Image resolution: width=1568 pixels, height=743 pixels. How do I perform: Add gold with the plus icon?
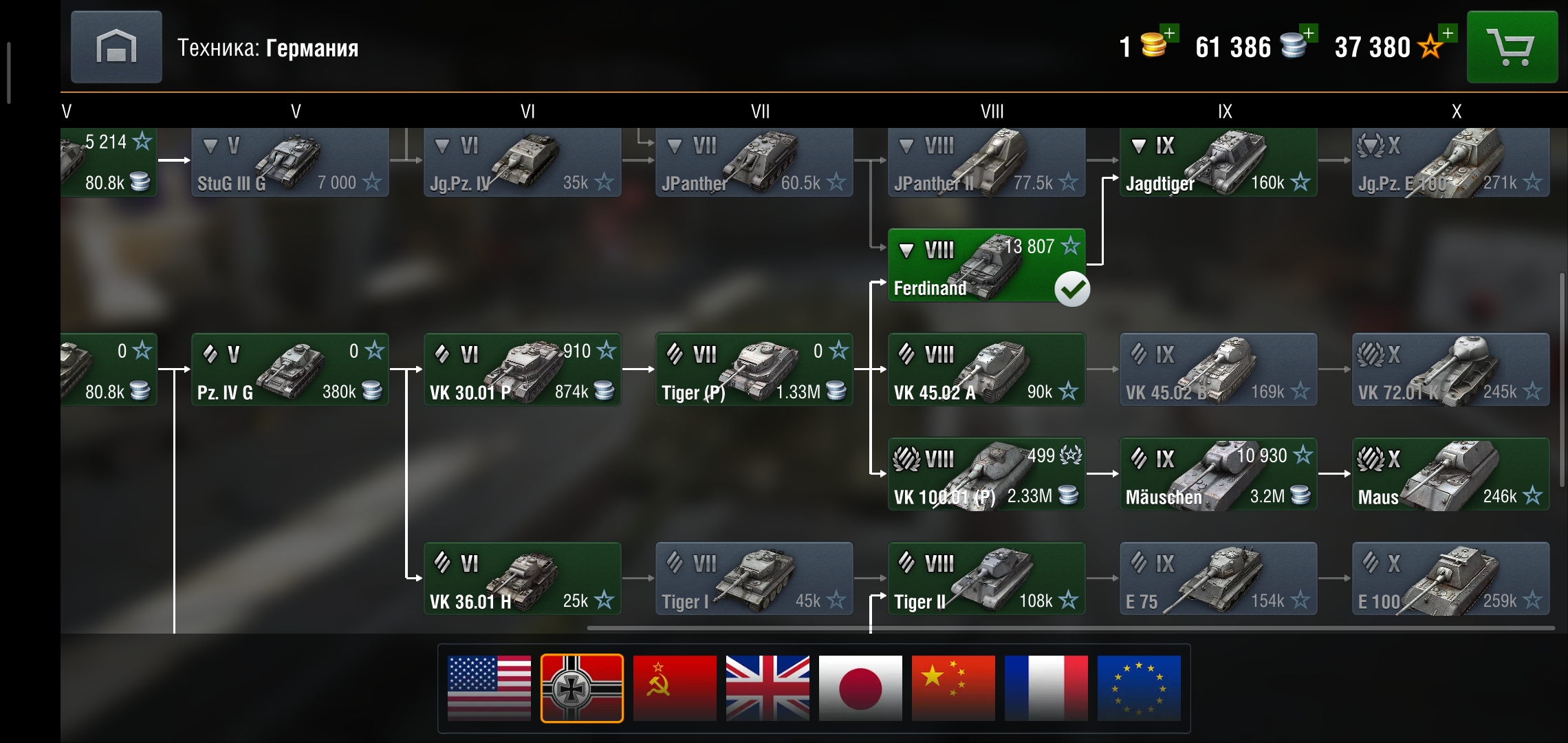point(1169,33)
